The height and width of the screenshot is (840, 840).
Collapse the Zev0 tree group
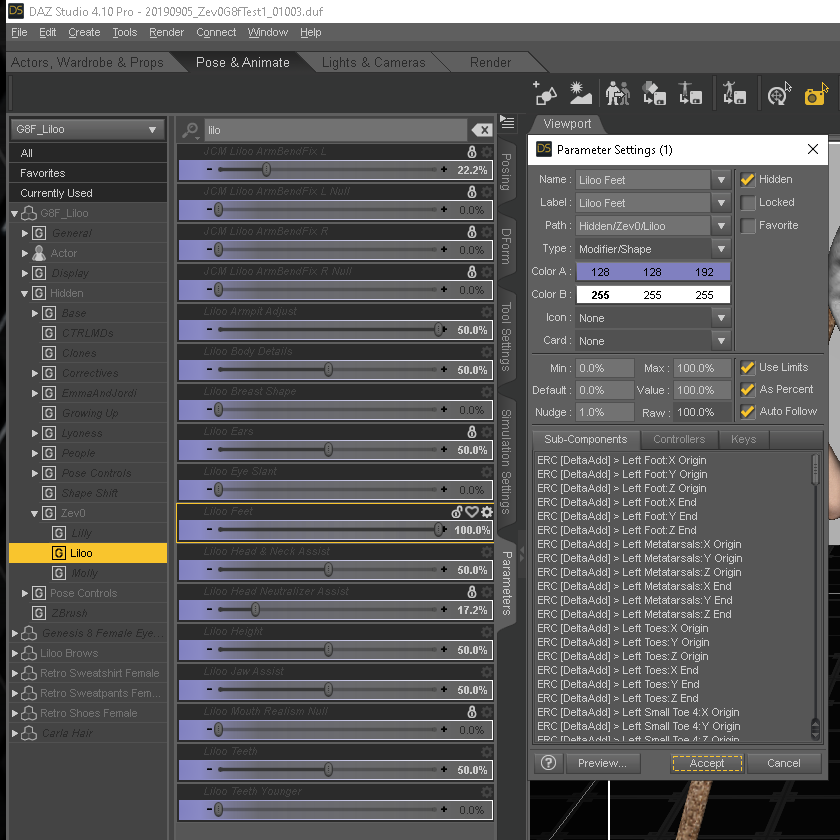pyautogui.click(x=34, y=514)
